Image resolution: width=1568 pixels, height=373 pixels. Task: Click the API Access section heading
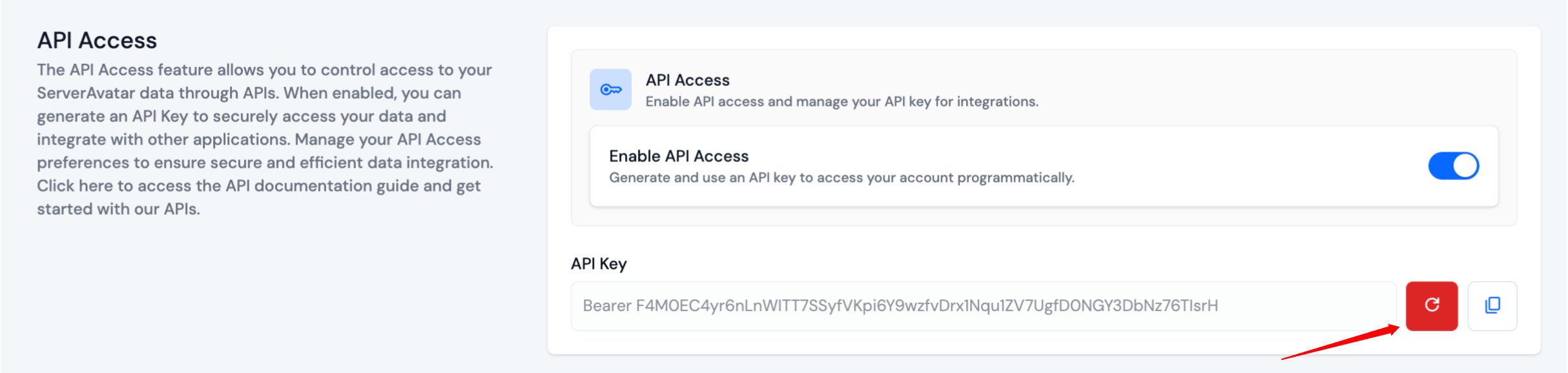pyautogui.click(x=98, y=40)
